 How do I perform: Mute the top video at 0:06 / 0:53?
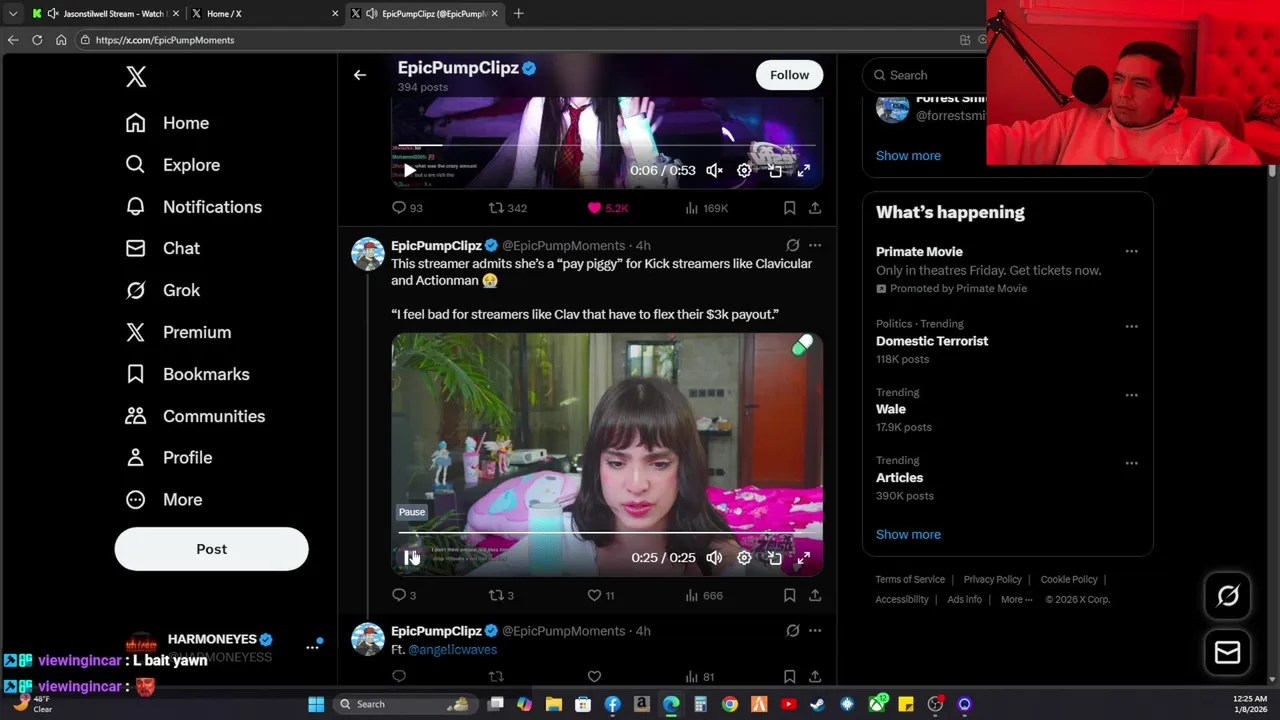[714, 171]
